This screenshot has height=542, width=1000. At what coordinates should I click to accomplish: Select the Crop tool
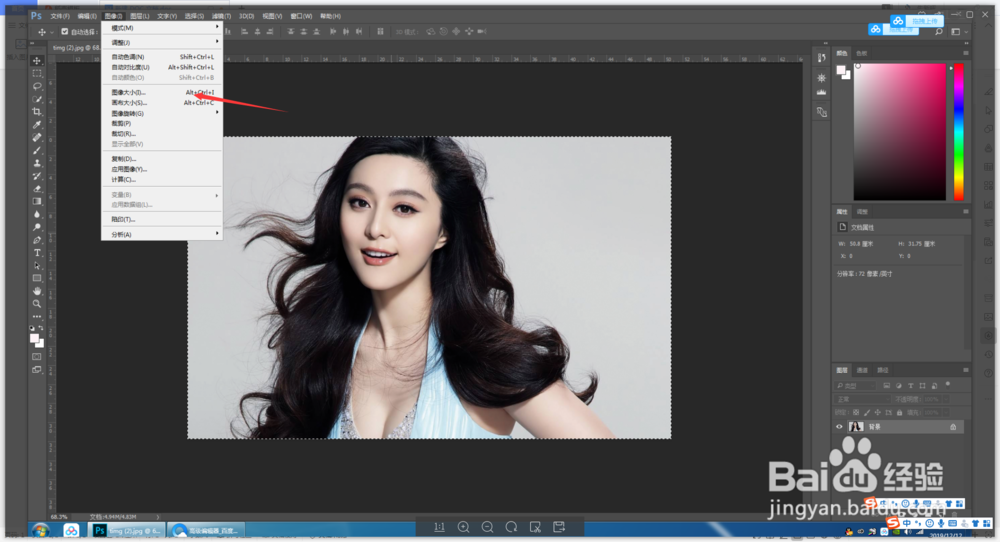[x=37, y=112]
